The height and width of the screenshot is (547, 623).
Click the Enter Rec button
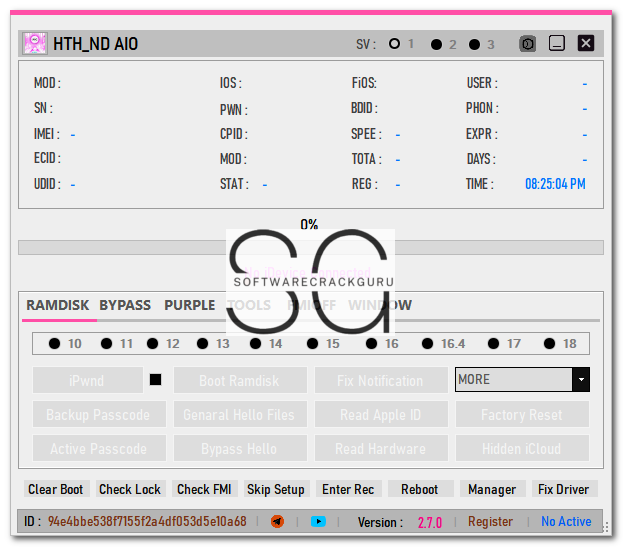coord(348,489)
